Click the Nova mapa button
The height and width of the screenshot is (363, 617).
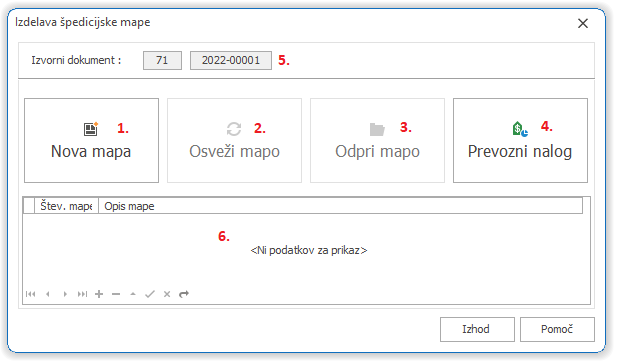click(91, 140)
